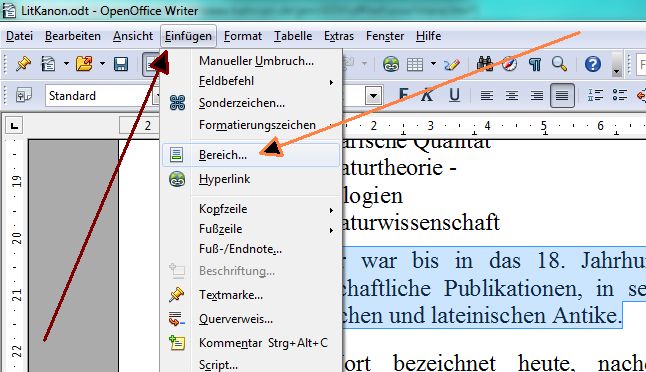Enable justified alignment button
Screen dimensions: 646x372
(562, 96)
